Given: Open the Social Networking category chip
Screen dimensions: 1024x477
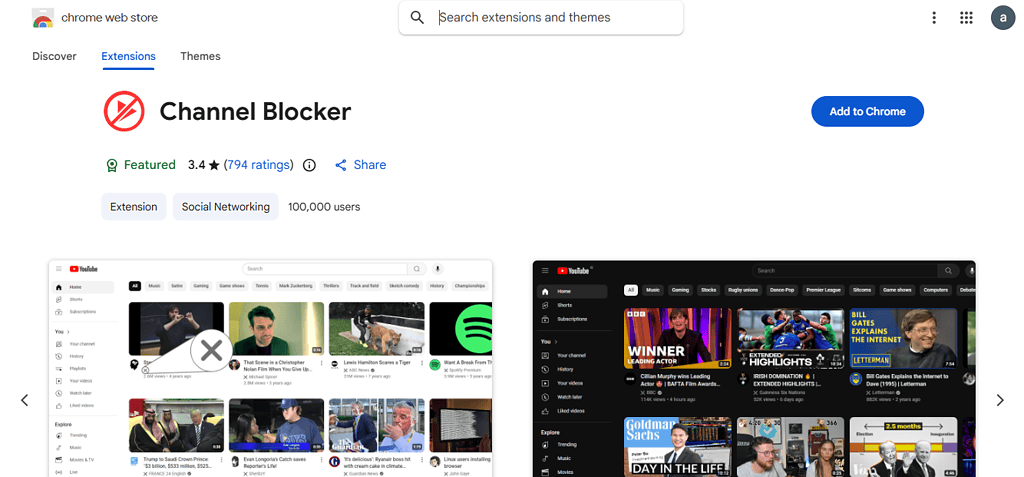Looking at the screenshot, I should (x=225, y=206).
